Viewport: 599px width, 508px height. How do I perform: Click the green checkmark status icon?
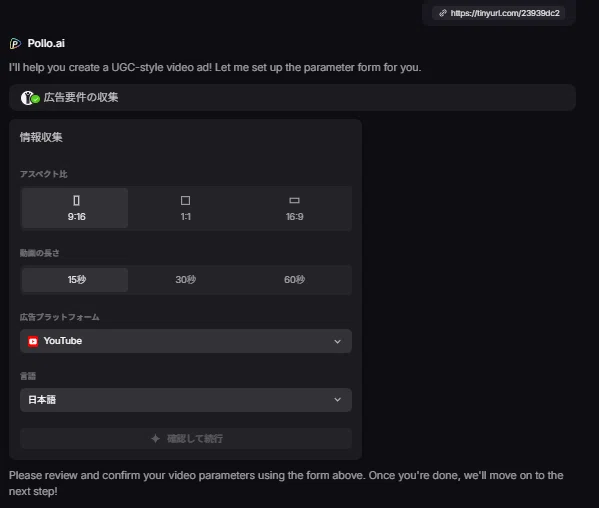point(36,99)
